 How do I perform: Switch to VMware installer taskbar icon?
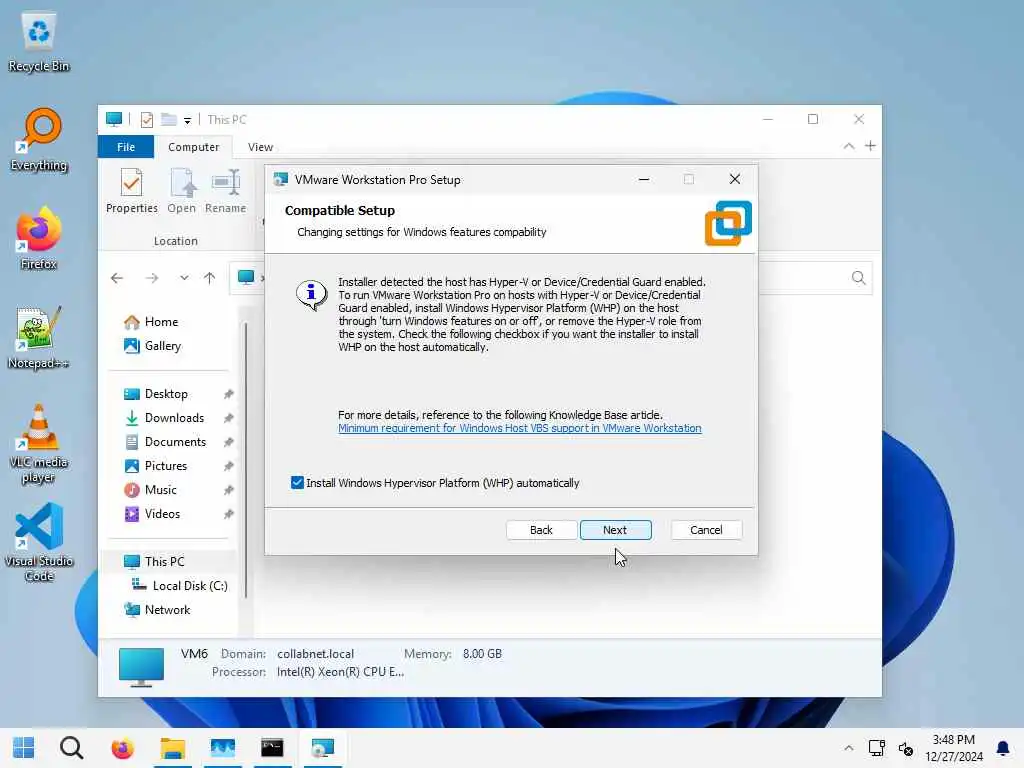(x=323, y=748)
